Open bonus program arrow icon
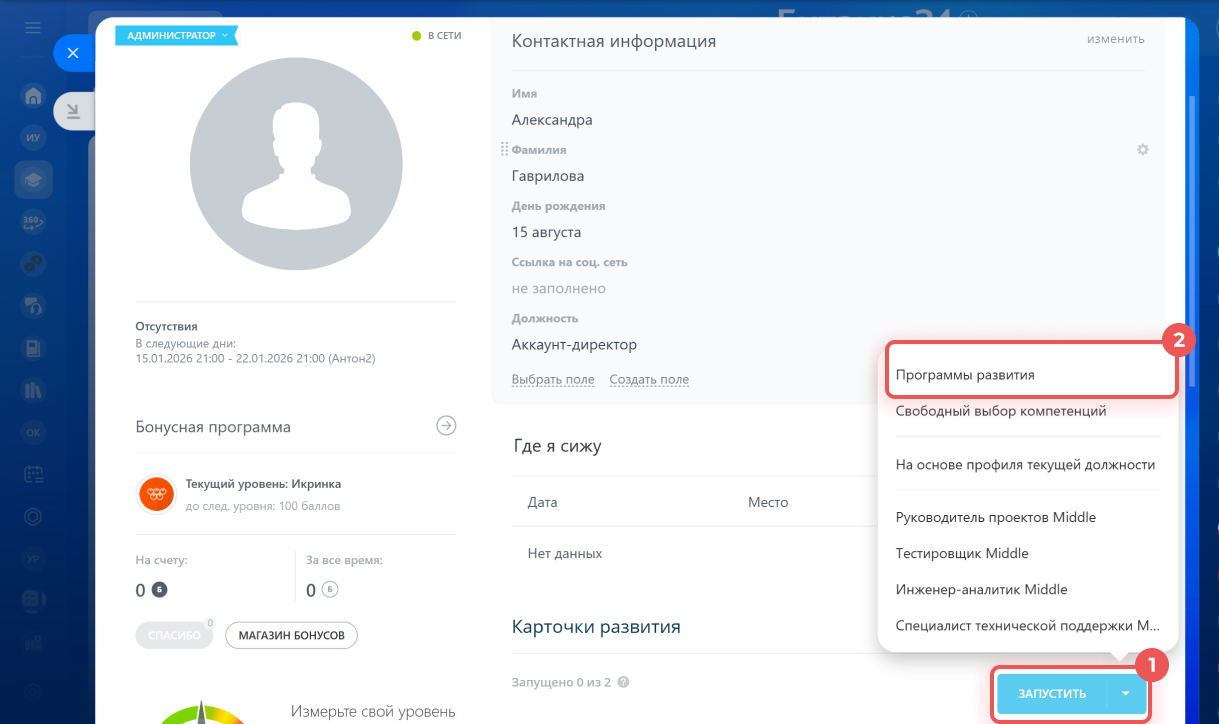The height and width of the screenshot is (724, 1219). (446, 426)
